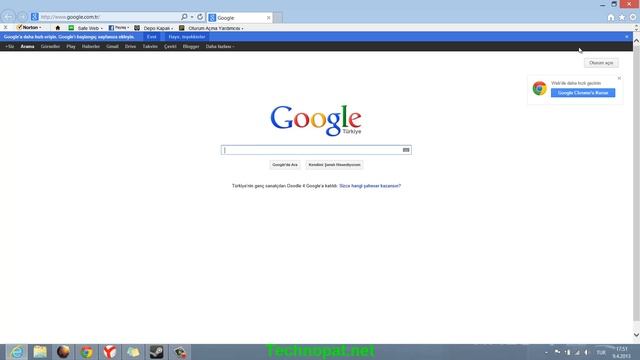Image resolution: width=640 pixels, height=360 pixels.
Task: Click the google.com.tr address field
Action: [108, 17]
